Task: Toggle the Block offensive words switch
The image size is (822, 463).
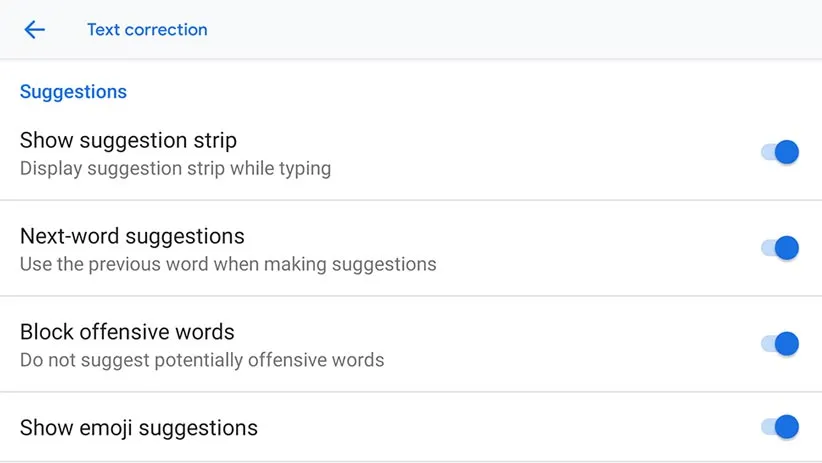Action: point(780,344)
